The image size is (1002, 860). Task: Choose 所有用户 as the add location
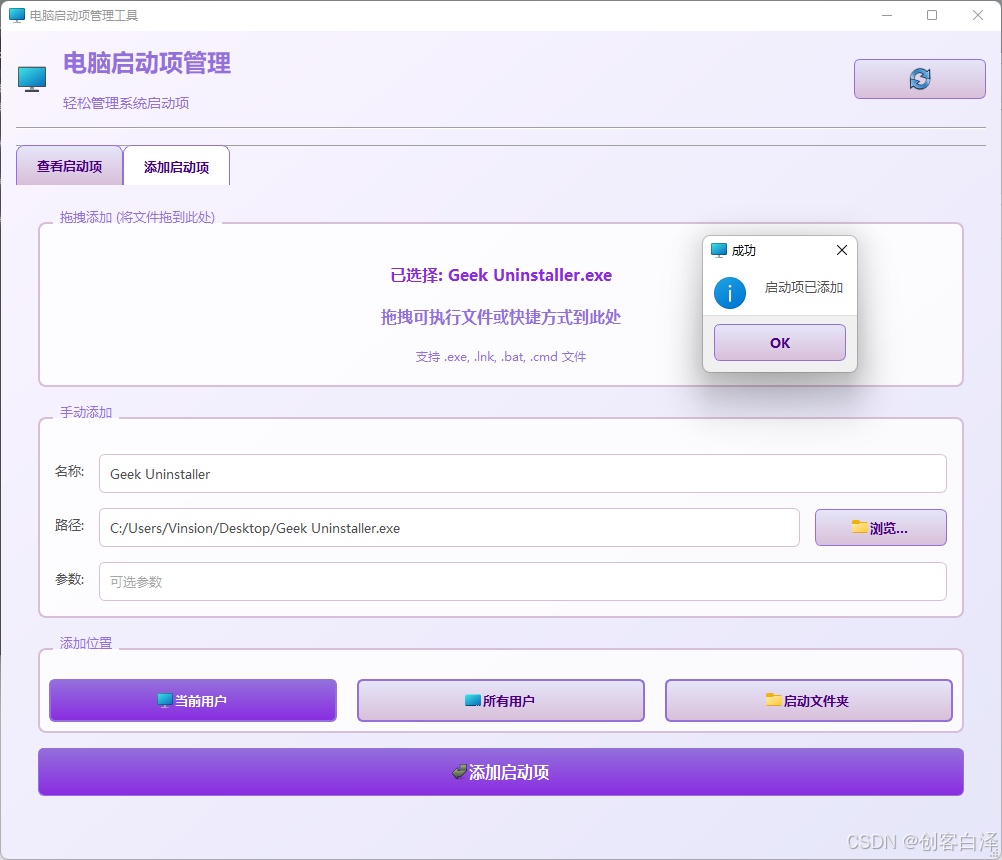coord(501,700)
